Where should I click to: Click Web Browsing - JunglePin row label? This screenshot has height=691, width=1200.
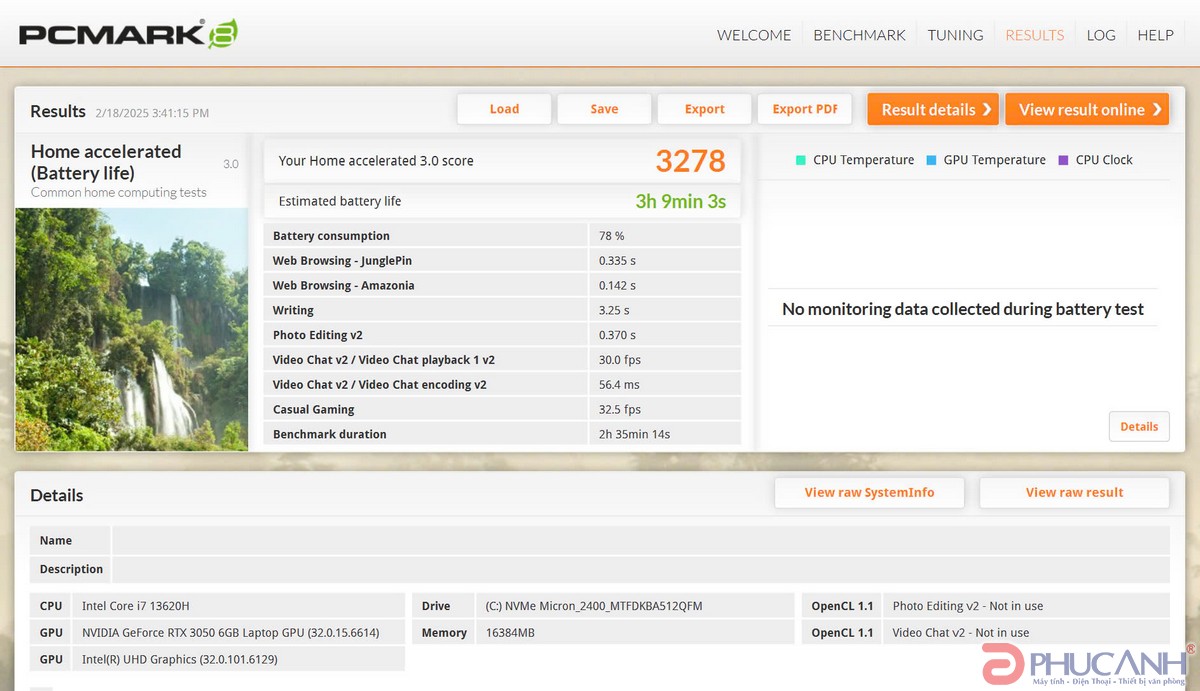(342, 261)
